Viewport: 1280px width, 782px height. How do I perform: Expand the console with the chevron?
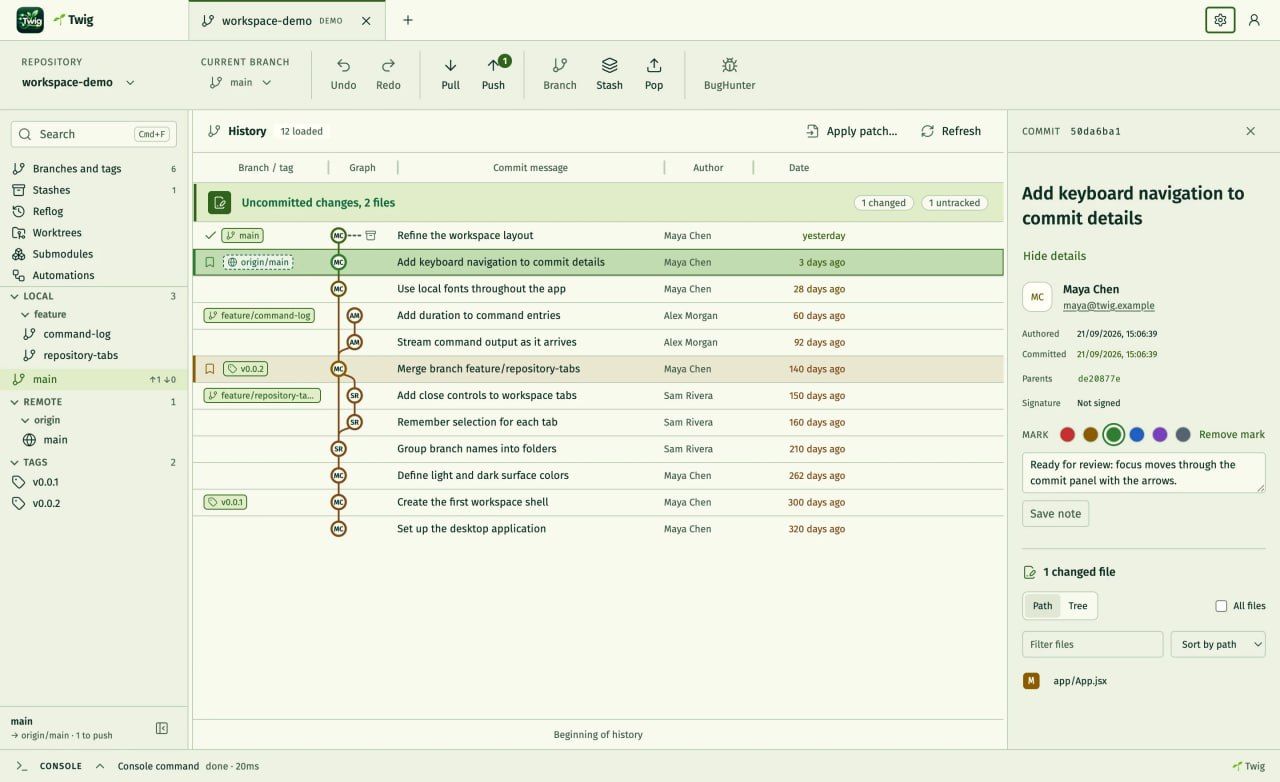pos(100,766)
